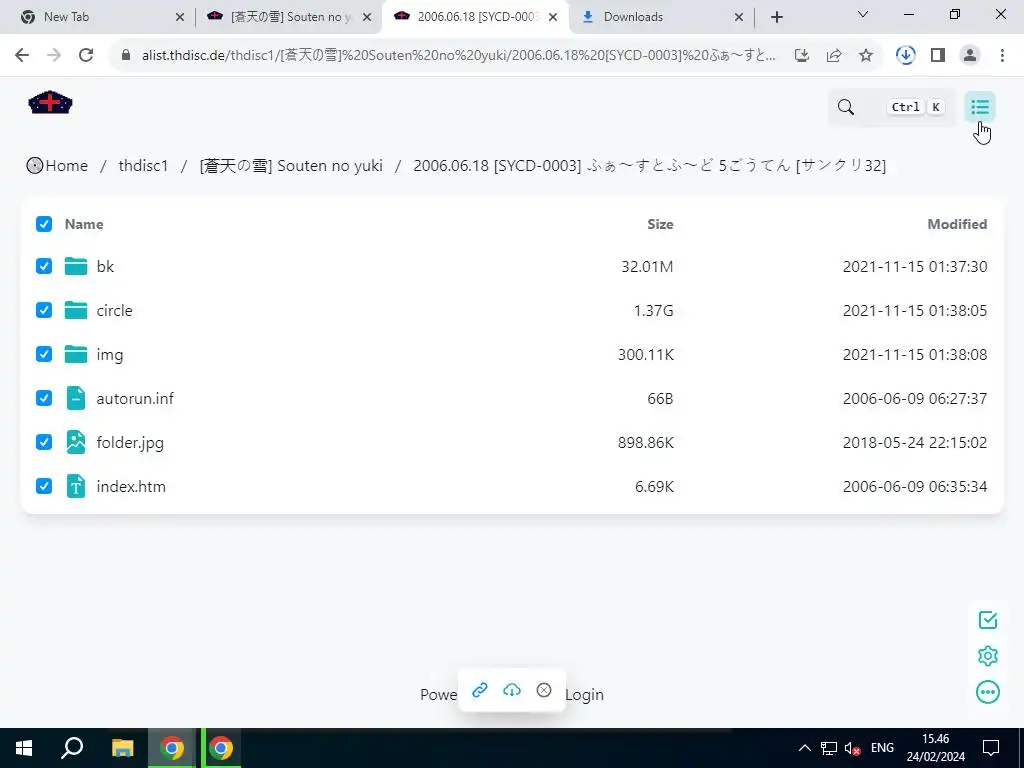Toggle the select-all checkbox beside Name
The image size is (1024, 768).
pos(44,224)
